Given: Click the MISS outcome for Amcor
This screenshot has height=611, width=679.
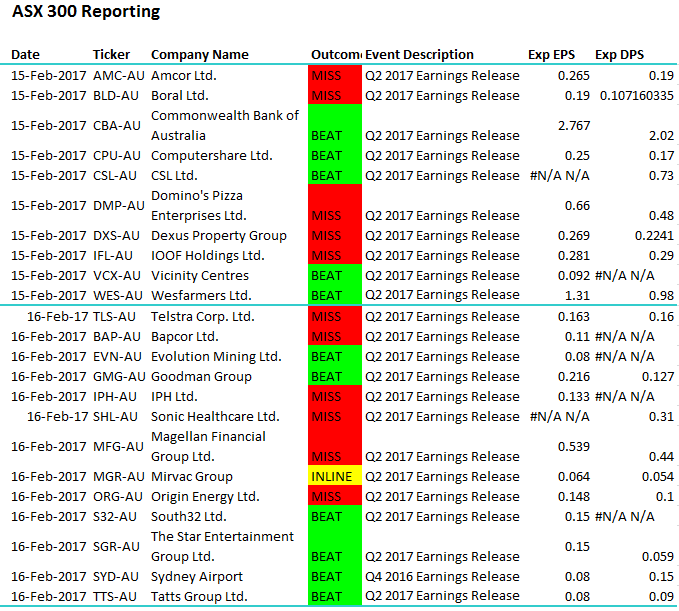Looking at the screenshot, I should click(335, 76).
